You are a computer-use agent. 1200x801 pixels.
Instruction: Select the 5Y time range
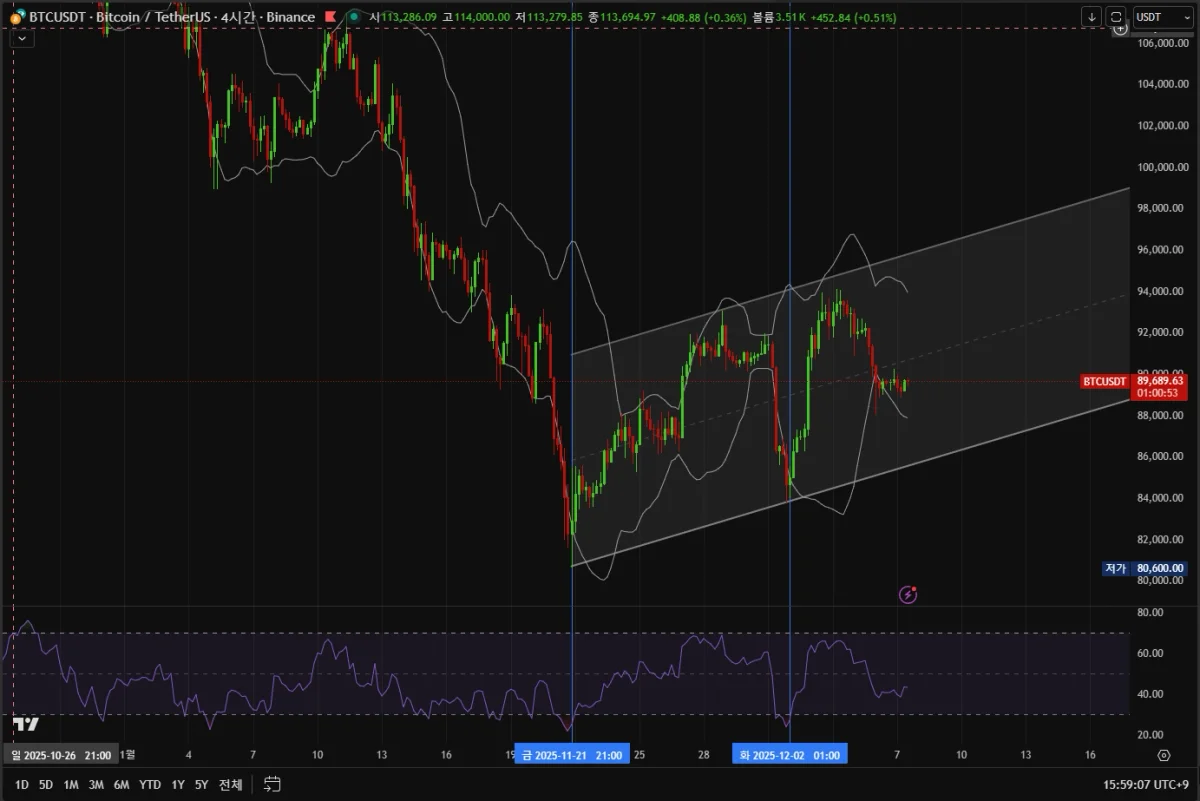coord(202,785)
